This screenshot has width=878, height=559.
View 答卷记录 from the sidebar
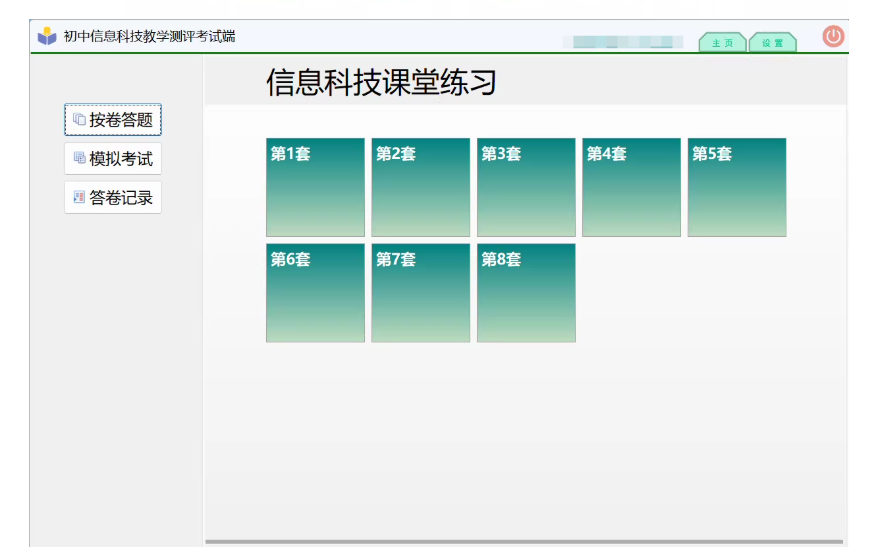coord(121,198)
